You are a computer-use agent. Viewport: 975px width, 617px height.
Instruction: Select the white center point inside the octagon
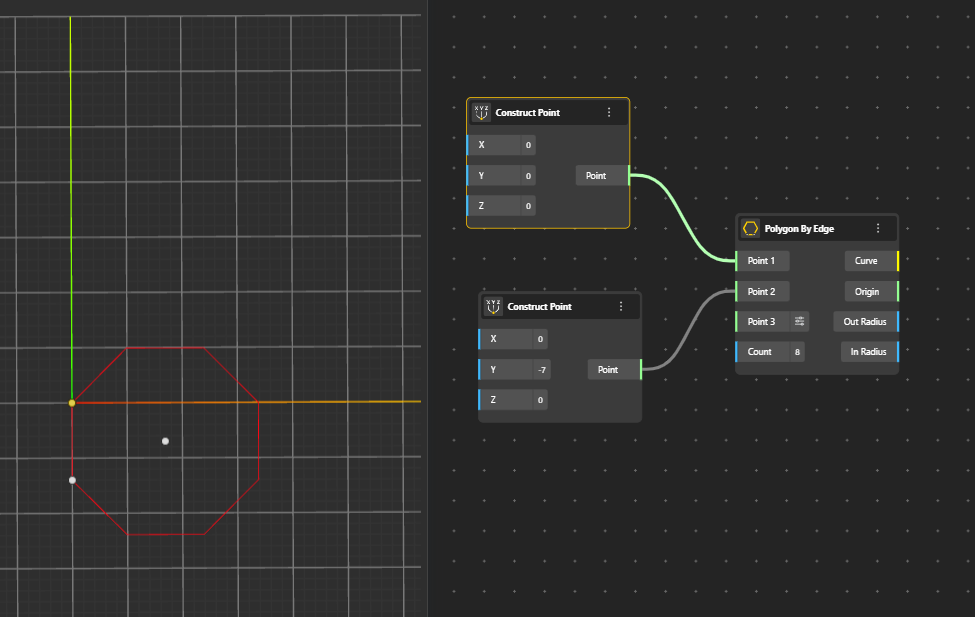pos(165,441)
